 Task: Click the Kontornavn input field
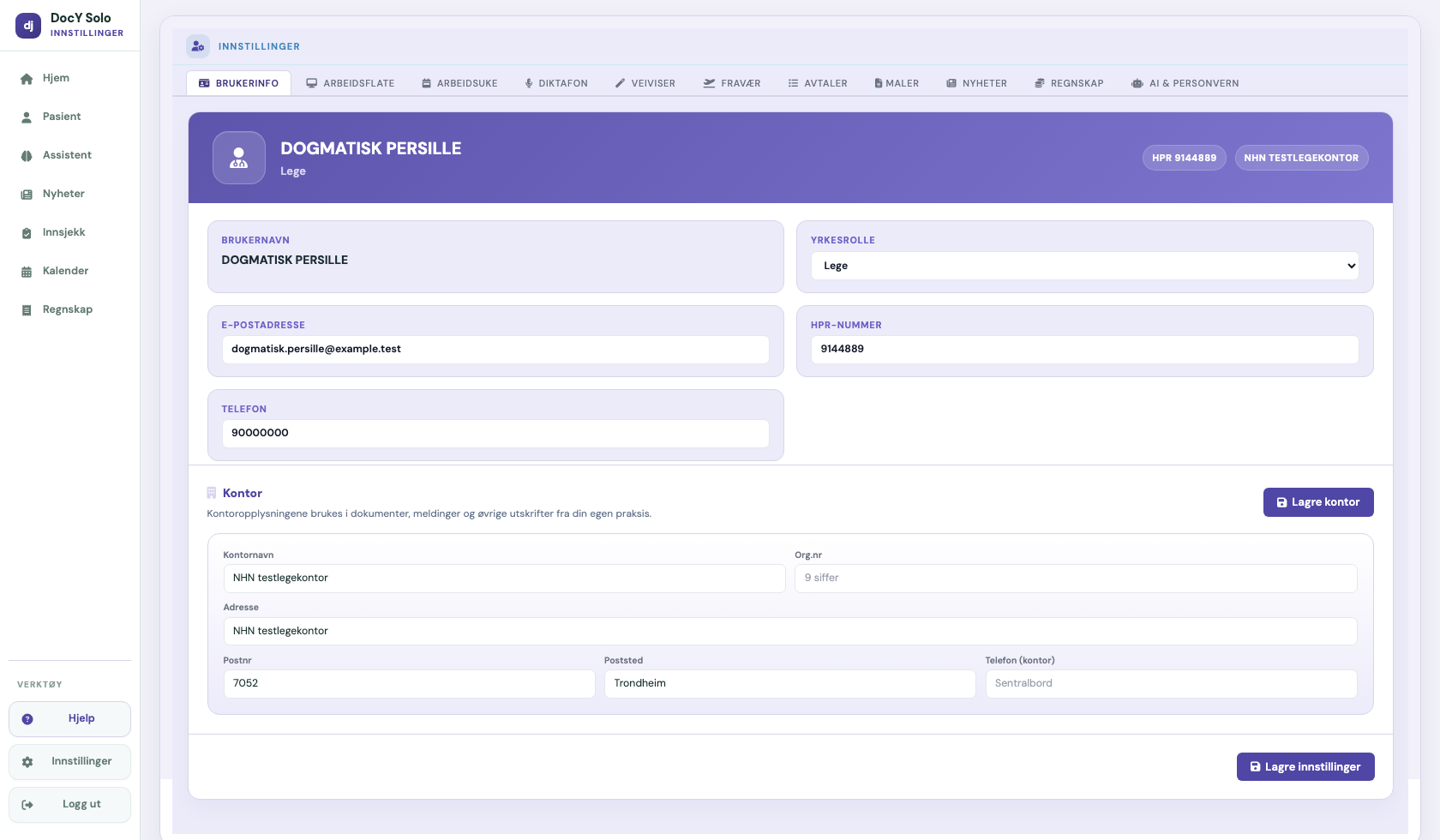point(505,578)
